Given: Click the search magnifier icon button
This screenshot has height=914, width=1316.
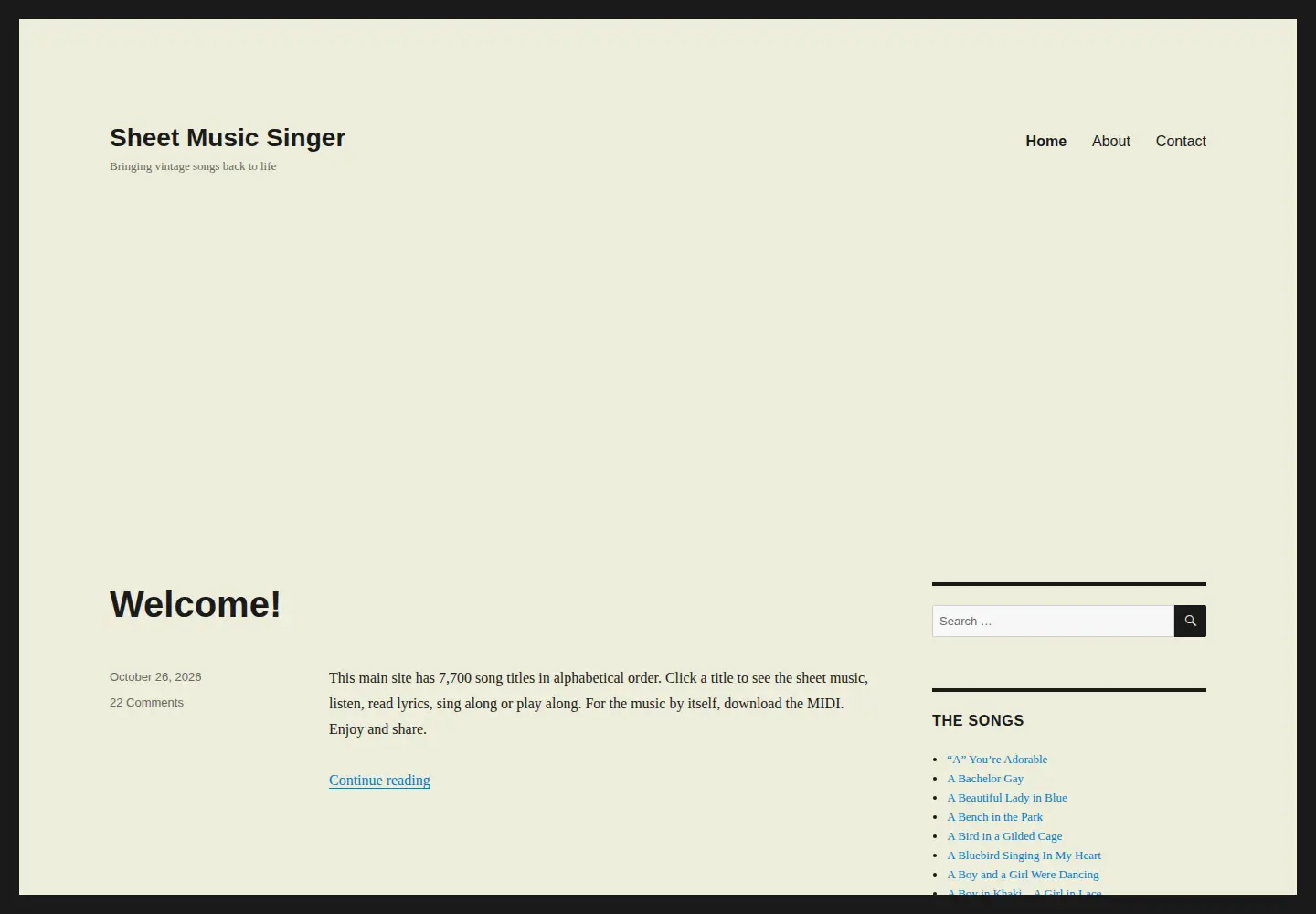Looking at the screenshot, I should [x=1190, y=621].
